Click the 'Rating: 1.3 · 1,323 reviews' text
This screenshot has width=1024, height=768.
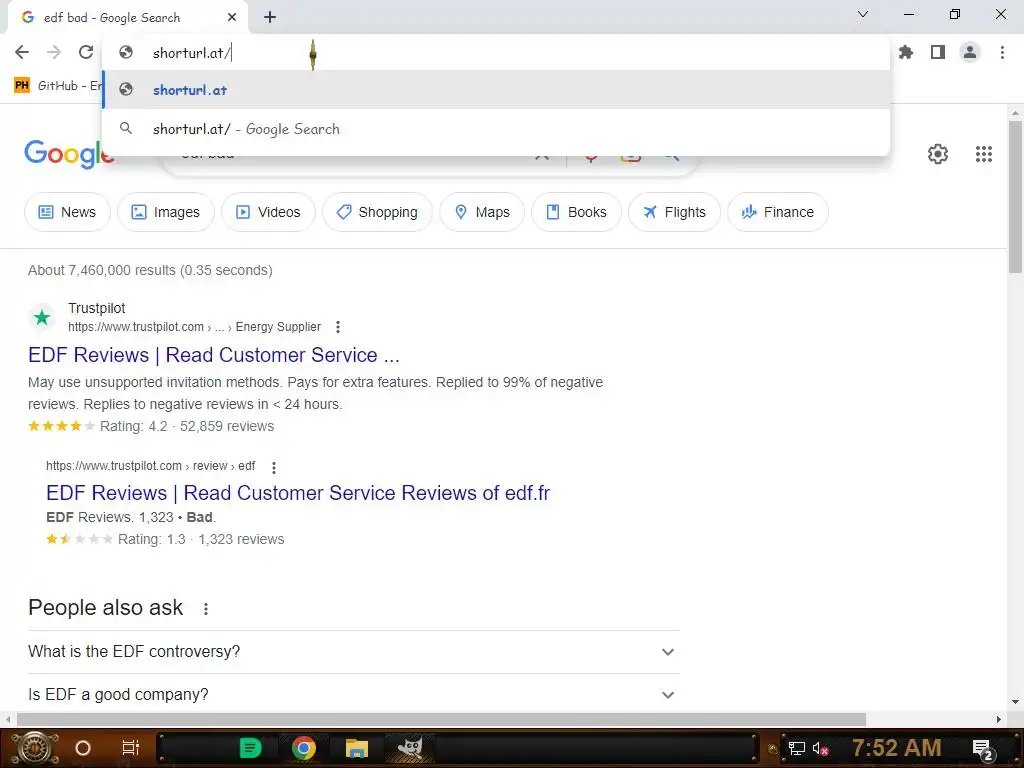tap(201, 539)
